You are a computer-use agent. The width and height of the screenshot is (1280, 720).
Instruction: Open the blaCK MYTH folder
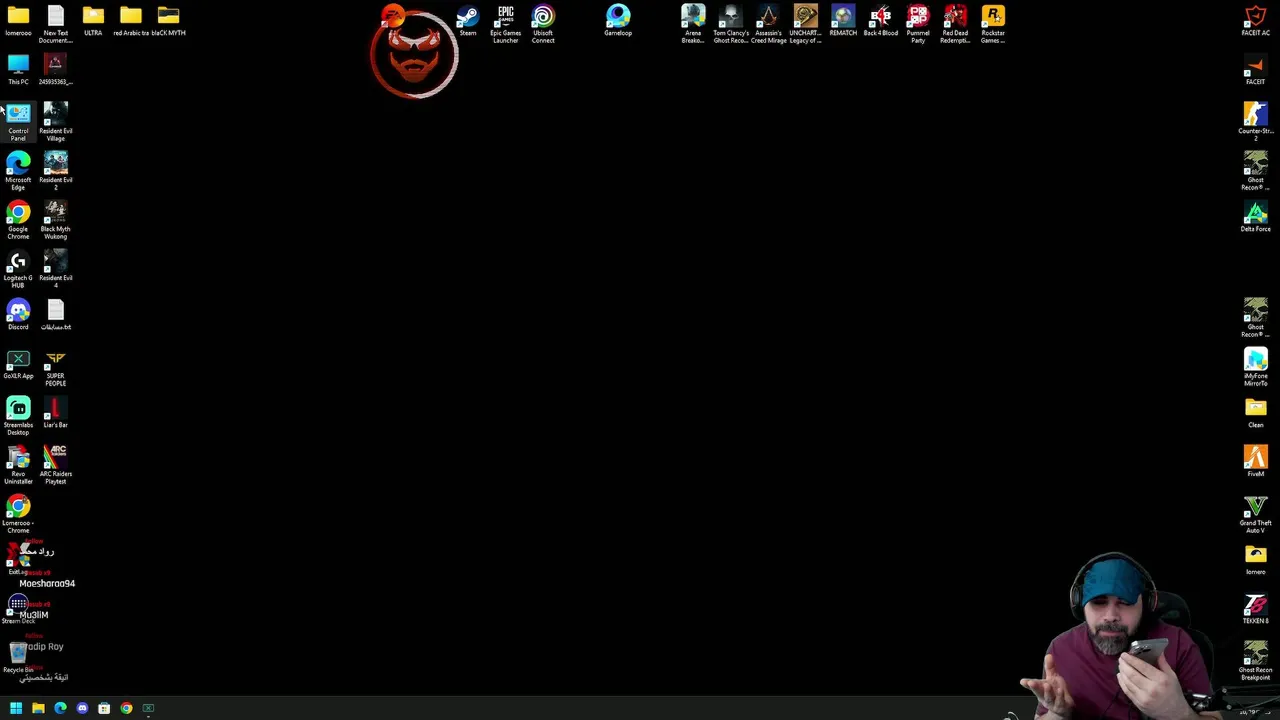click(x=168, y=21)
